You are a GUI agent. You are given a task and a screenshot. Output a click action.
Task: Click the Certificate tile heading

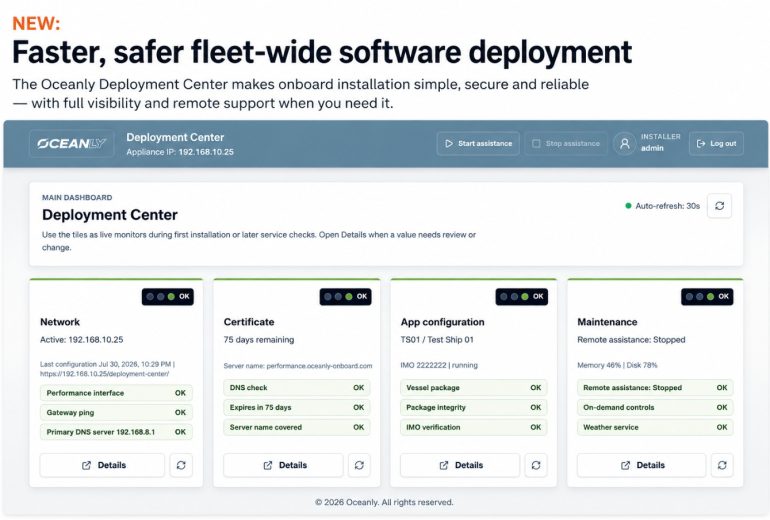point(249,322)
